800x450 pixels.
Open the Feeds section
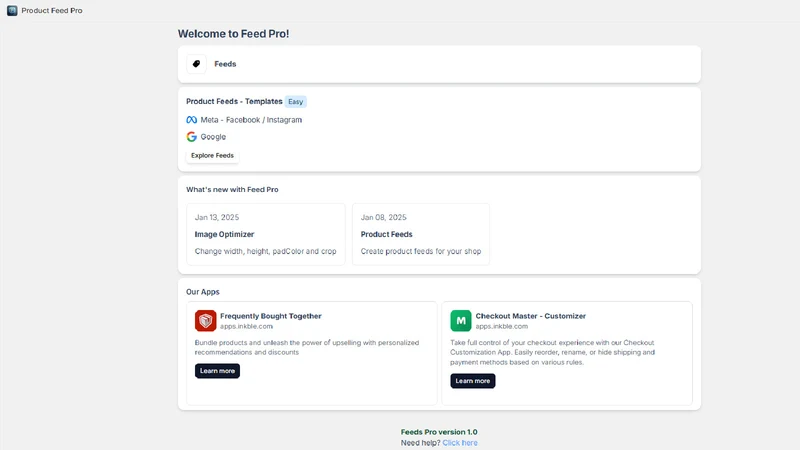tap(439, 64)
